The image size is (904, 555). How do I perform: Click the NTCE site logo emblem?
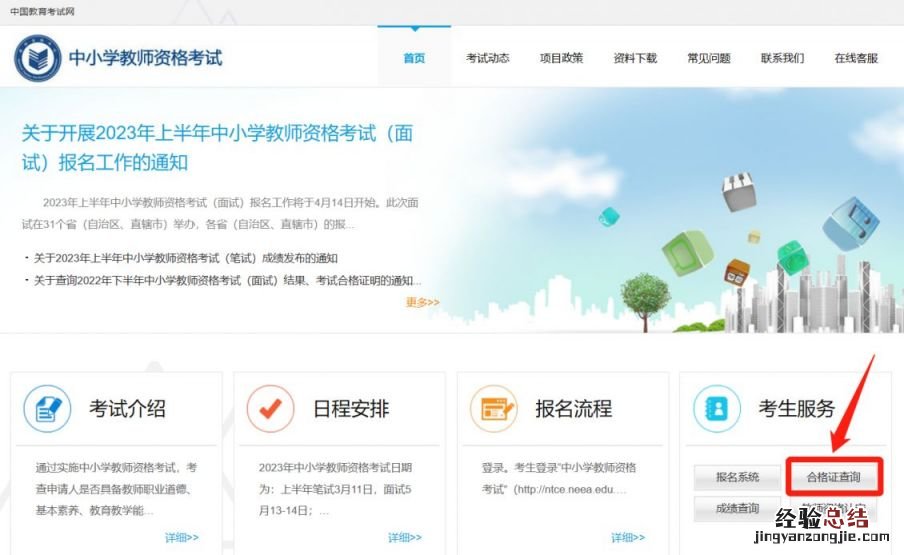pos(37,58)
